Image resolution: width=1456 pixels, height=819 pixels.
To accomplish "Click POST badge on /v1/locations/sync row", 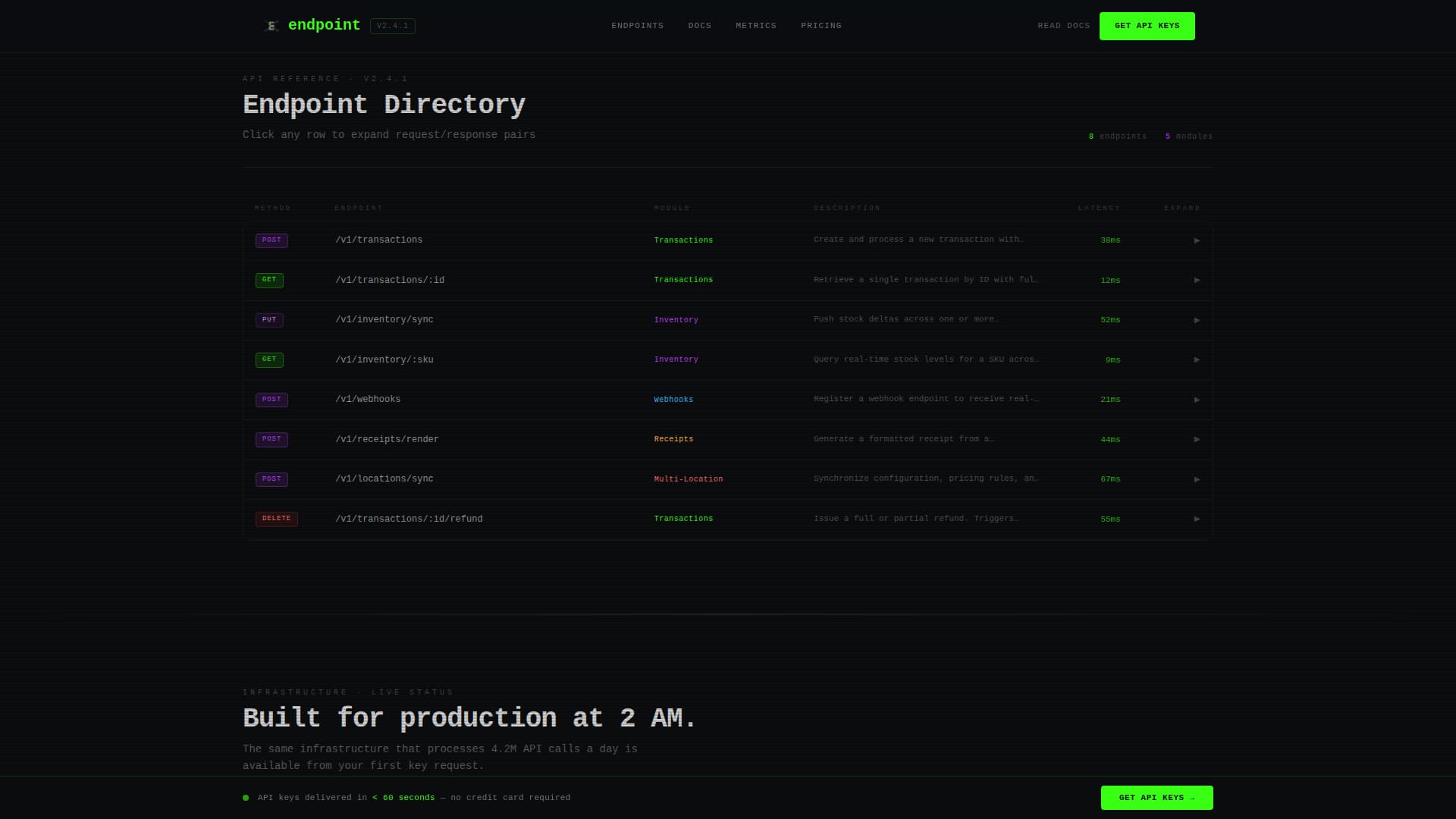I will click(x=271, y=479).
